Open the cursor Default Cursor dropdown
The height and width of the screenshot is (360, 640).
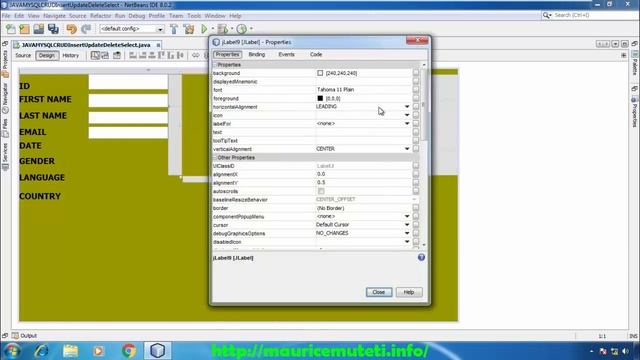tap(407, 224)
